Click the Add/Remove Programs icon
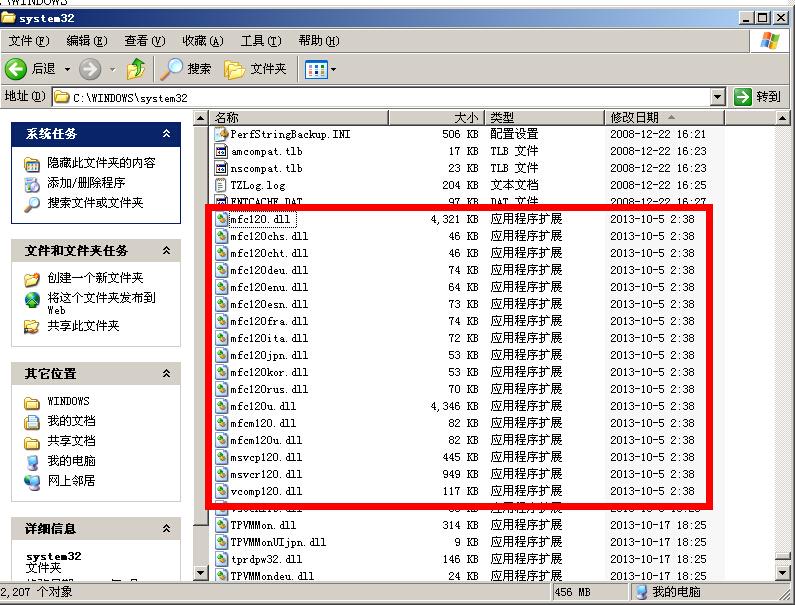 pos(32,184)
